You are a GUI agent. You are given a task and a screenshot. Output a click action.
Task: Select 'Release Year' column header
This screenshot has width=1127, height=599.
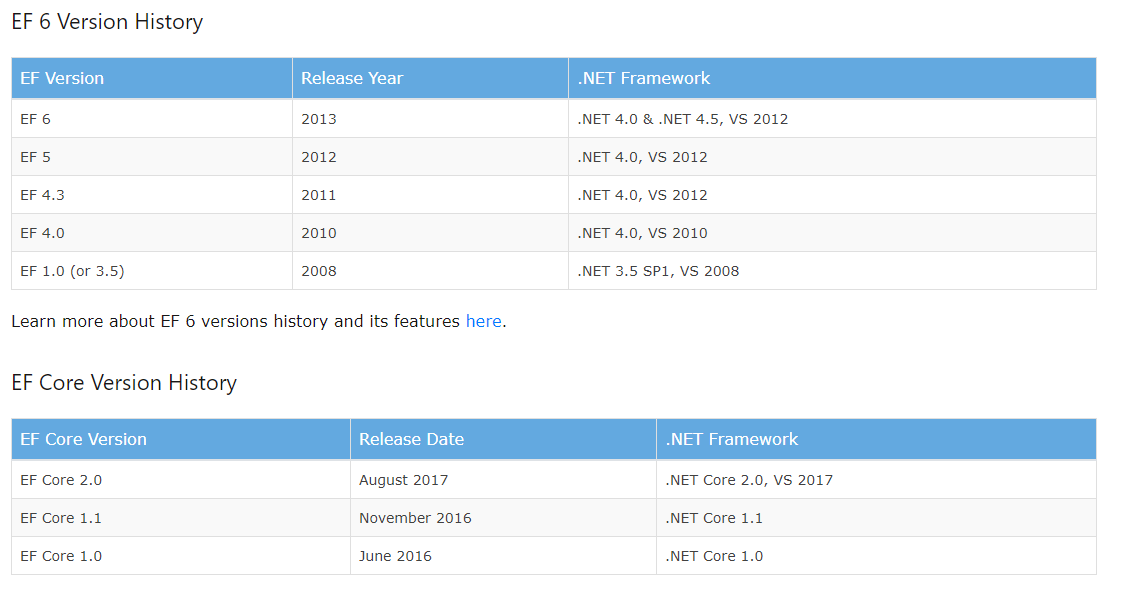(x=431, y=78)
